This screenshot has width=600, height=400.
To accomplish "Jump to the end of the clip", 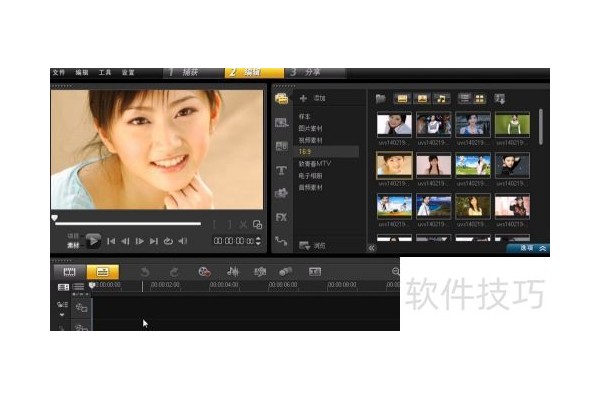I will (x=154, y=241).
